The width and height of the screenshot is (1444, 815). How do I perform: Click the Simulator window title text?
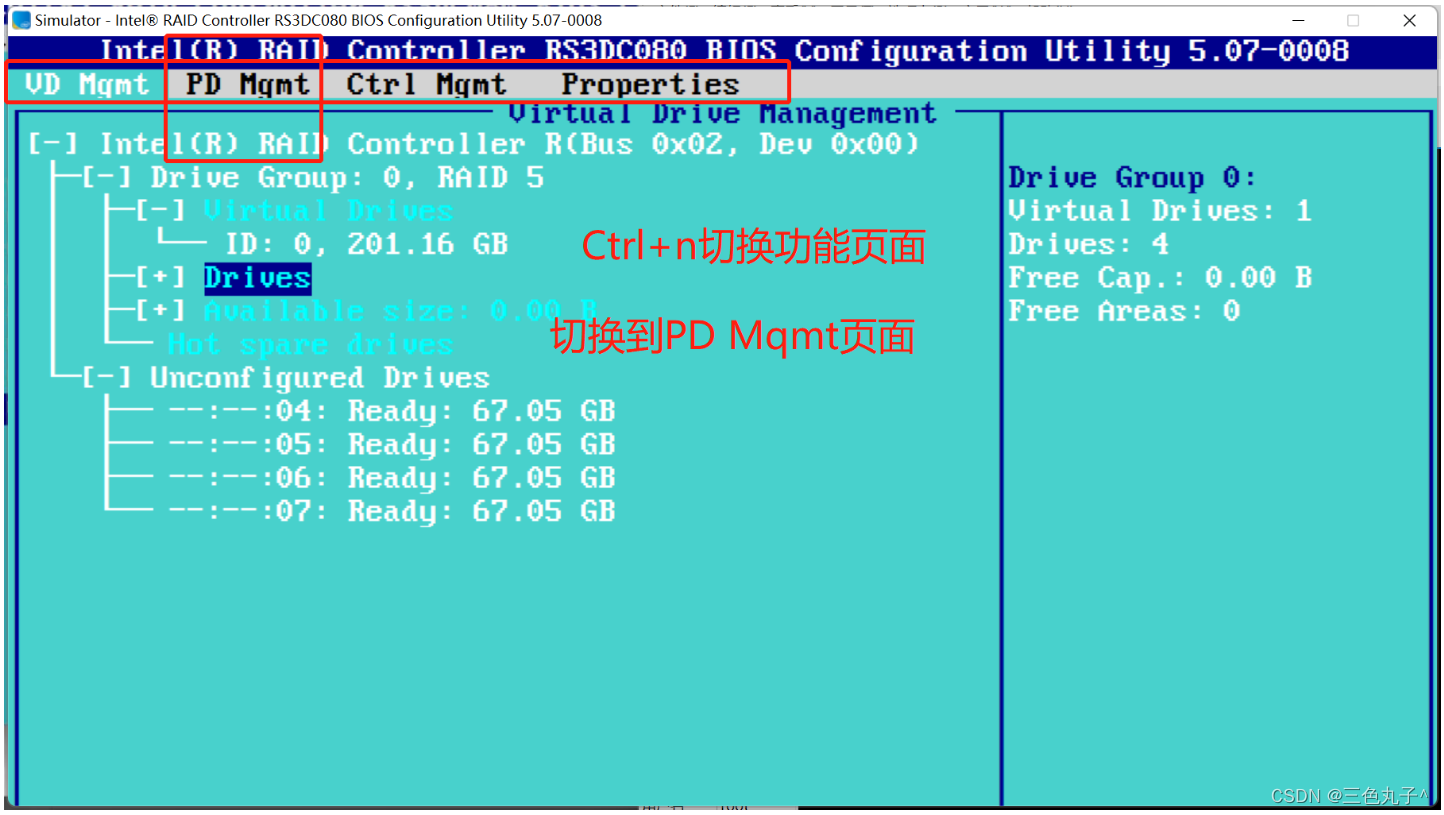[x=318, y=20]
